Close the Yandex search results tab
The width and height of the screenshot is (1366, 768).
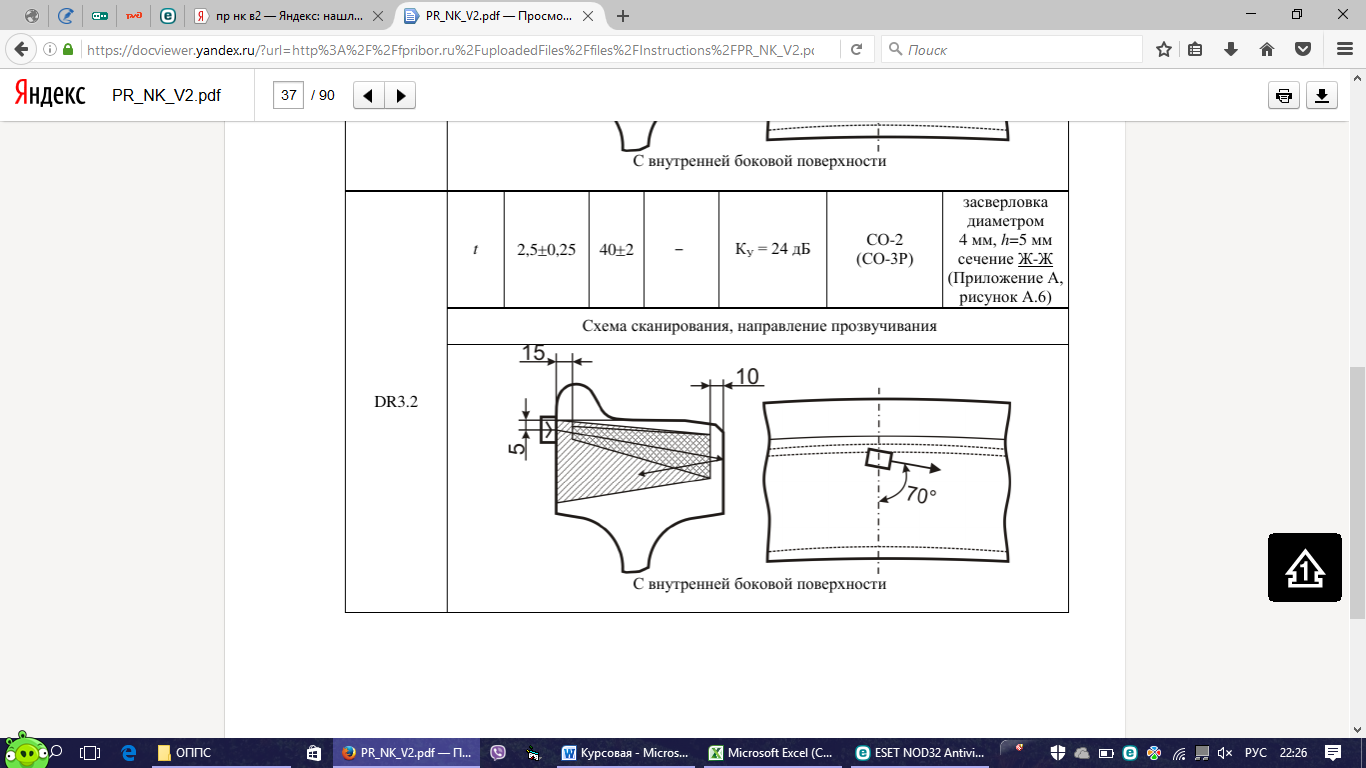377,16
